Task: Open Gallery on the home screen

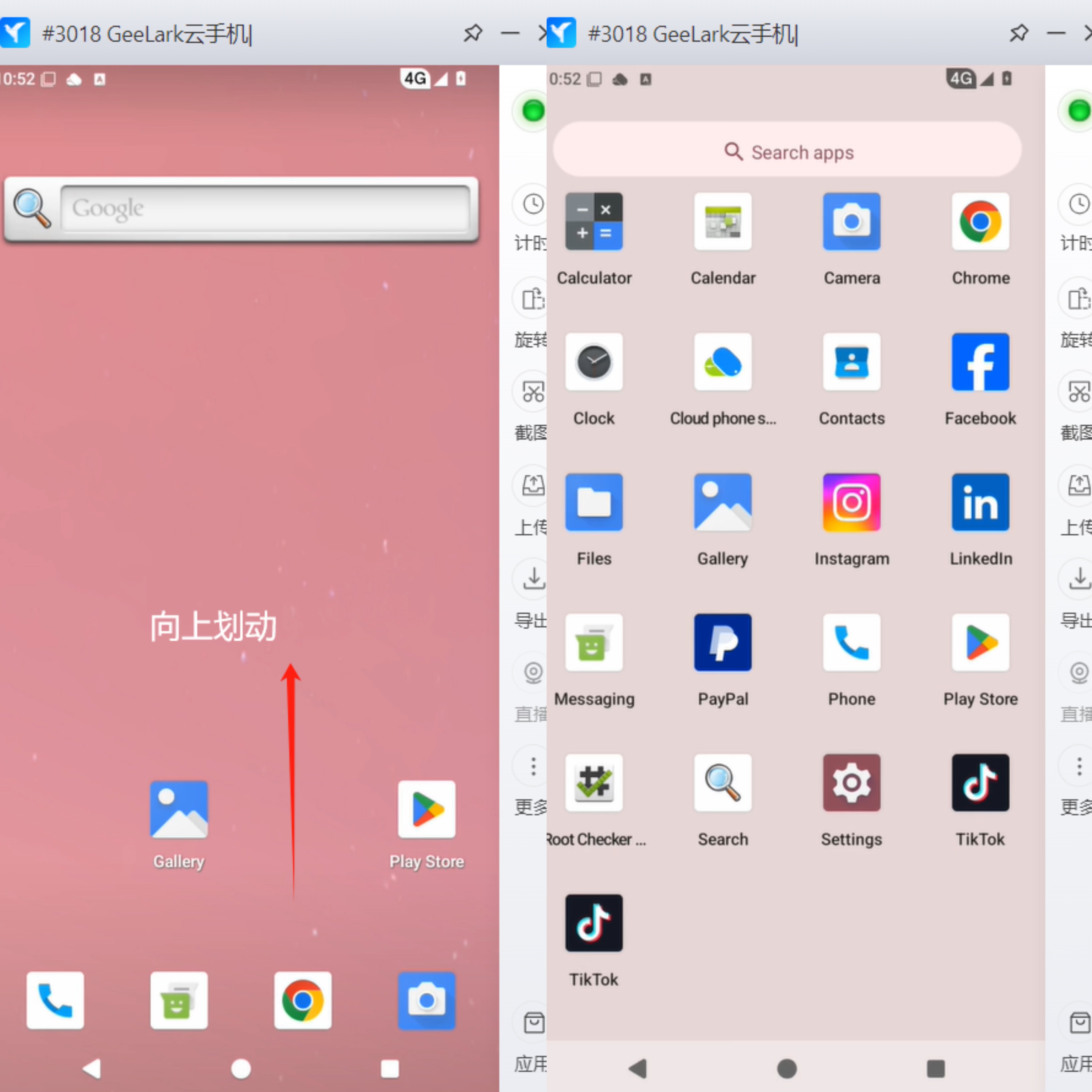Action: pyautogui.click(x=179, y=809)
